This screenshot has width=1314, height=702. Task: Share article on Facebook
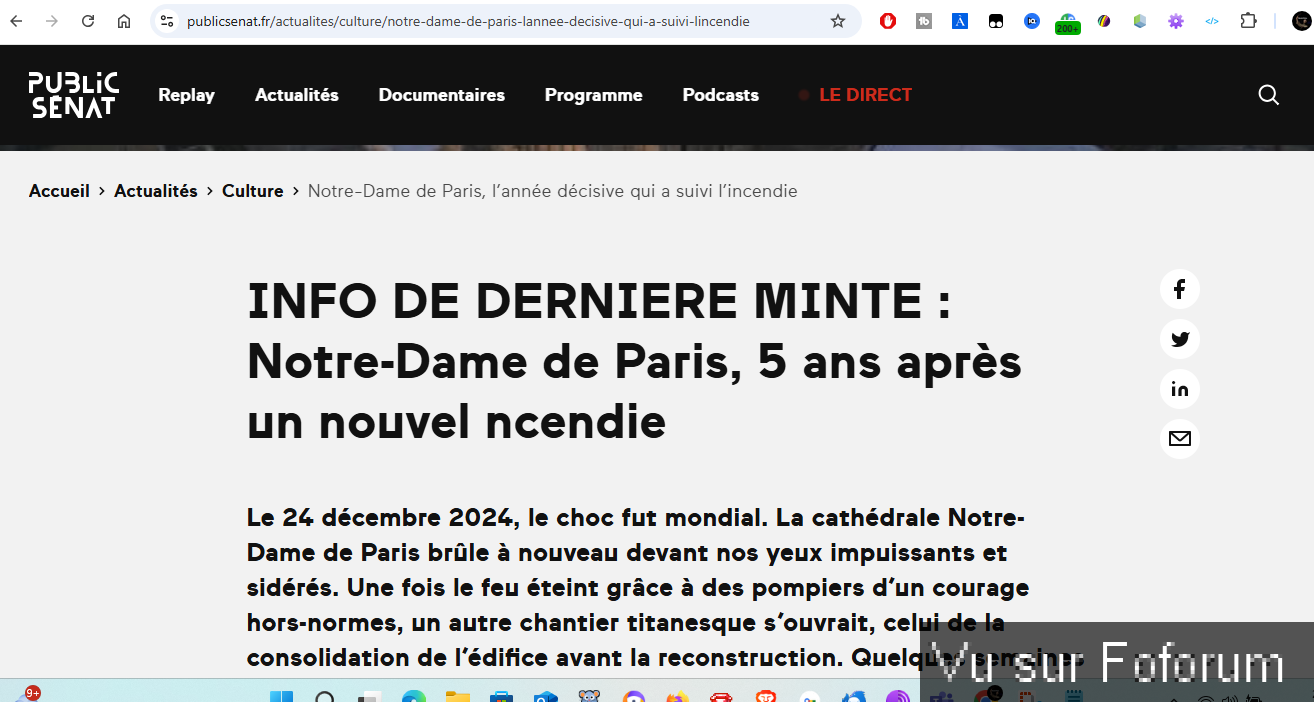point(1179,290)
